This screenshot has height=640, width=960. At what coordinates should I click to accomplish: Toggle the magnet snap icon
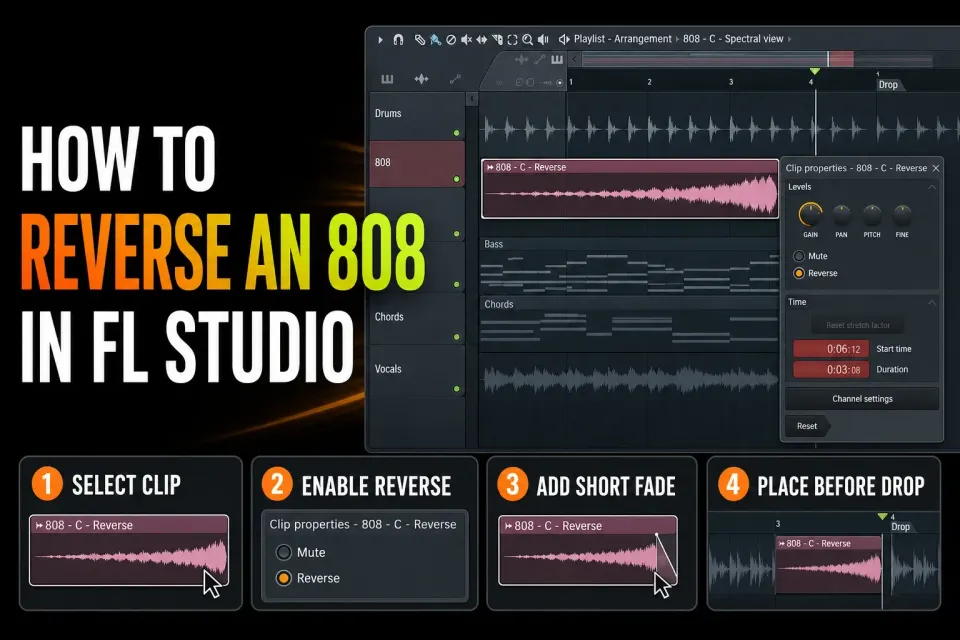[x=398, y=39]
